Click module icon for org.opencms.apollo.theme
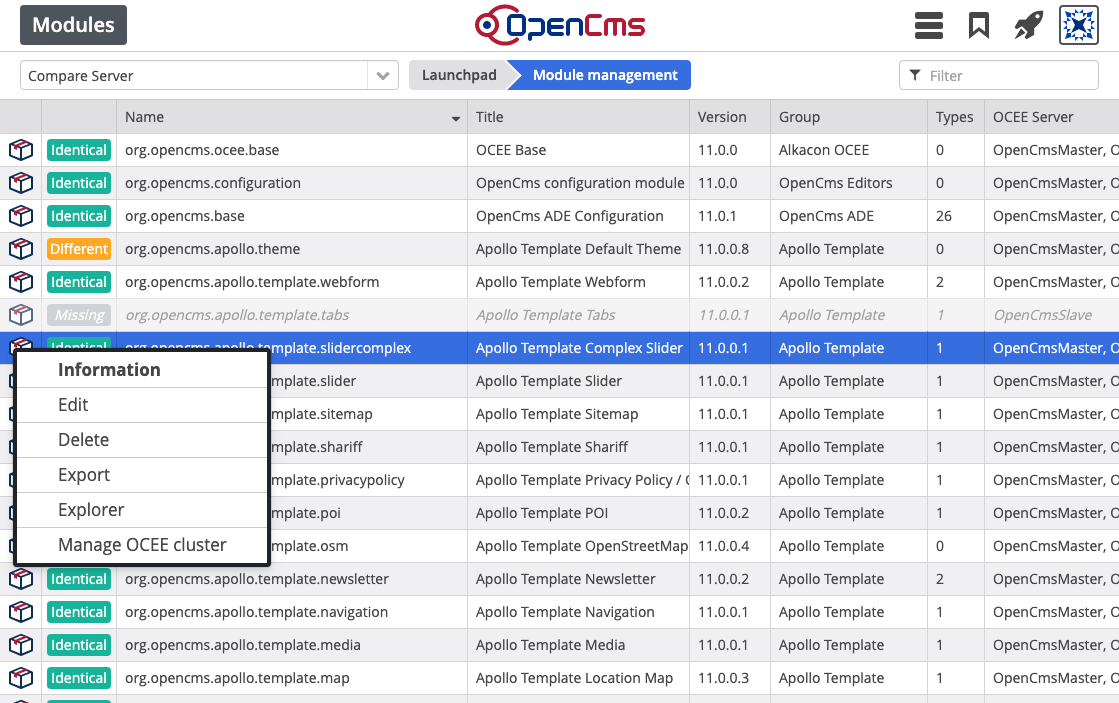 pos(21,249)
